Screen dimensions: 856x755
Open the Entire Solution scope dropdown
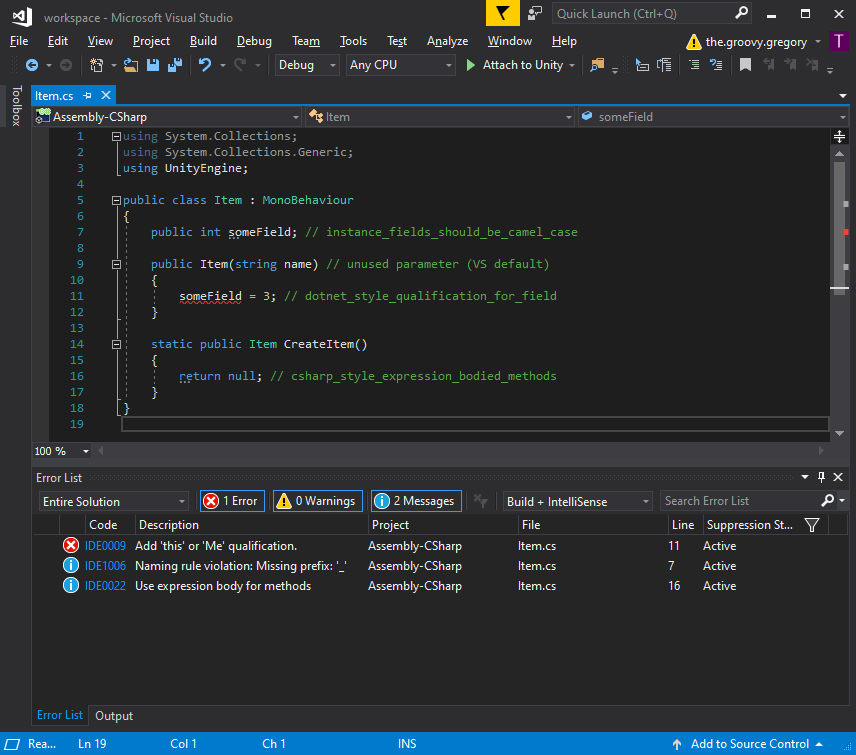click(113, 500)
